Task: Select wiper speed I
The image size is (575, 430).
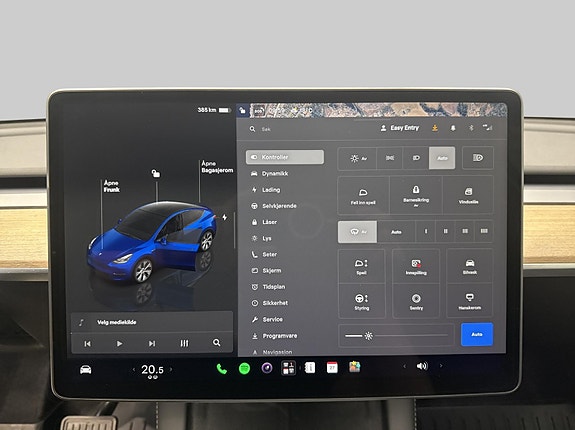Action: 426,231
